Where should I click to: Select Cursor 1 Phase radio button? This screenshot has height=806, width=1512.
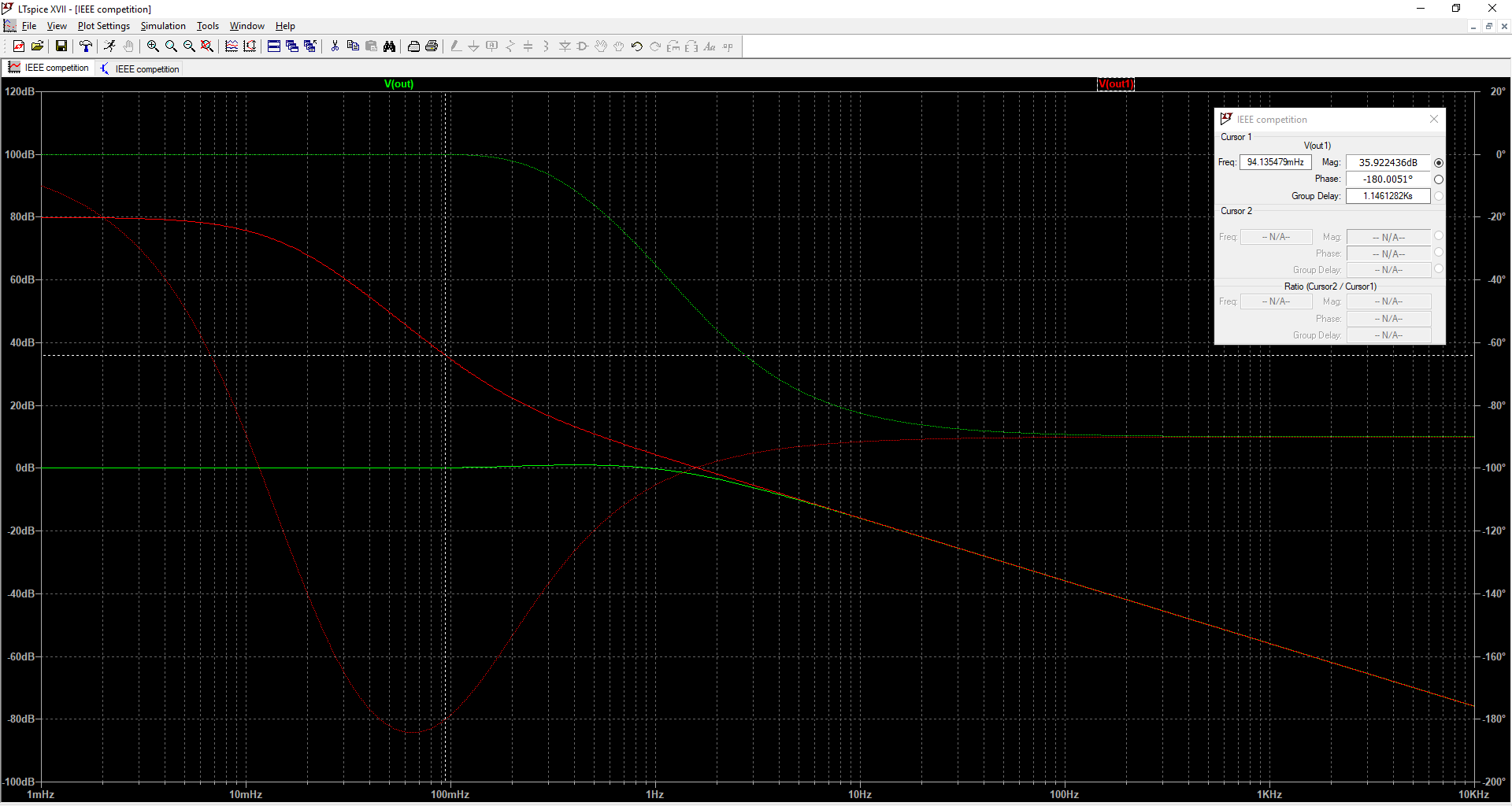(x=1439, y=179)
